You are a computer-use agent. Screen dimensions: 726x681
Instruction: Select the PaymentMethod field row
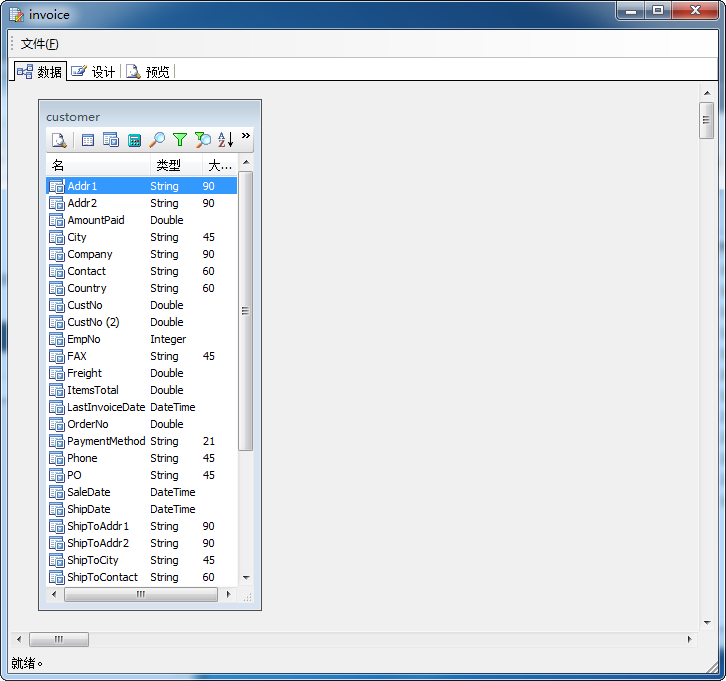click(142, 441)
